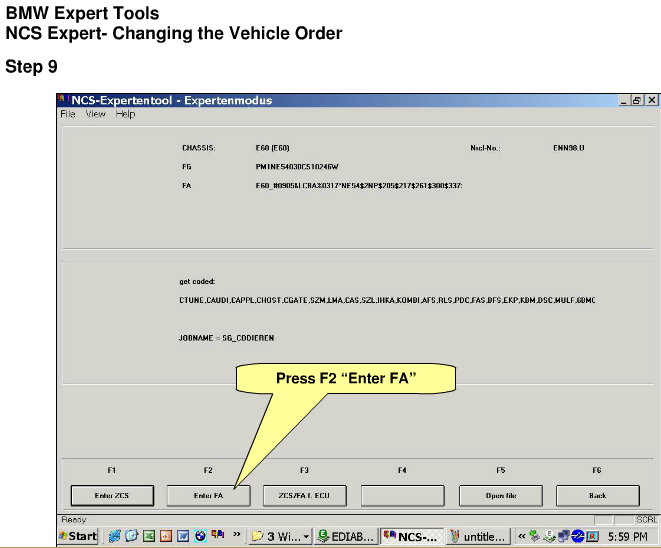Launch Internet Explorer from quick launch
Screen dimensions: 661x548
click(114, 536)
